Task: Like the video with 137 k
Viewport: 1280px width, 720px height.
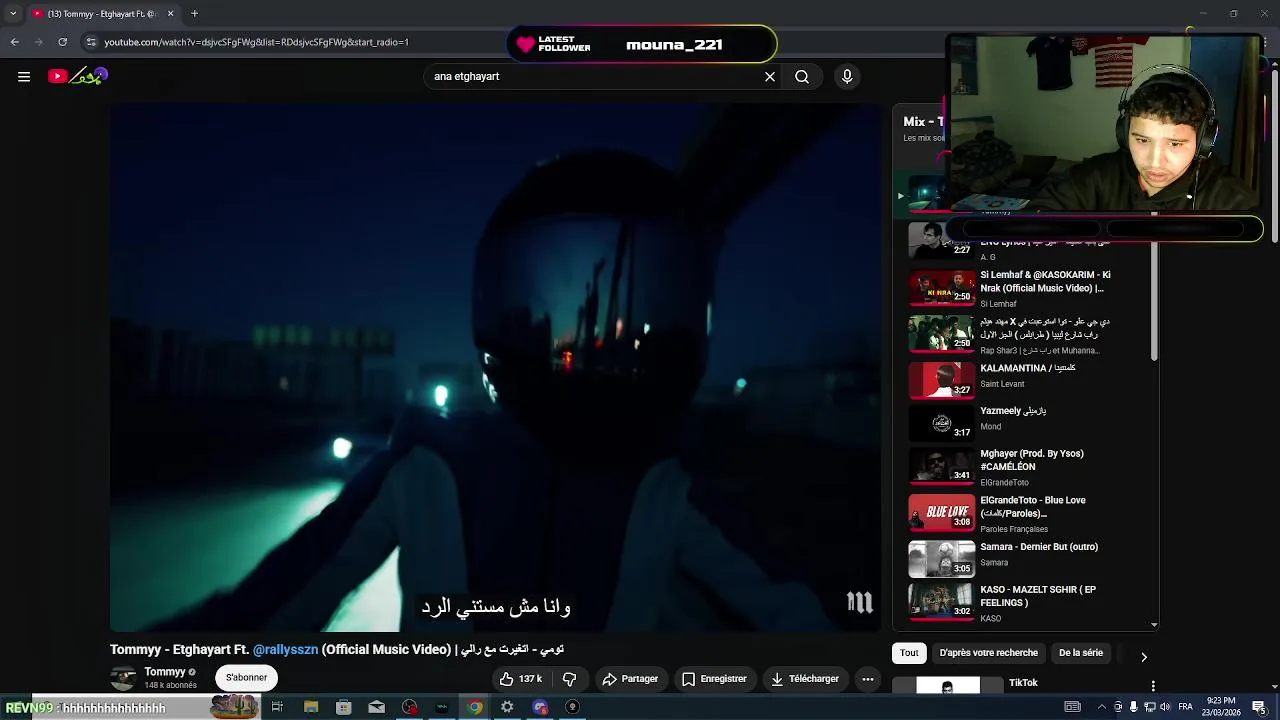Action: point(521,678)
